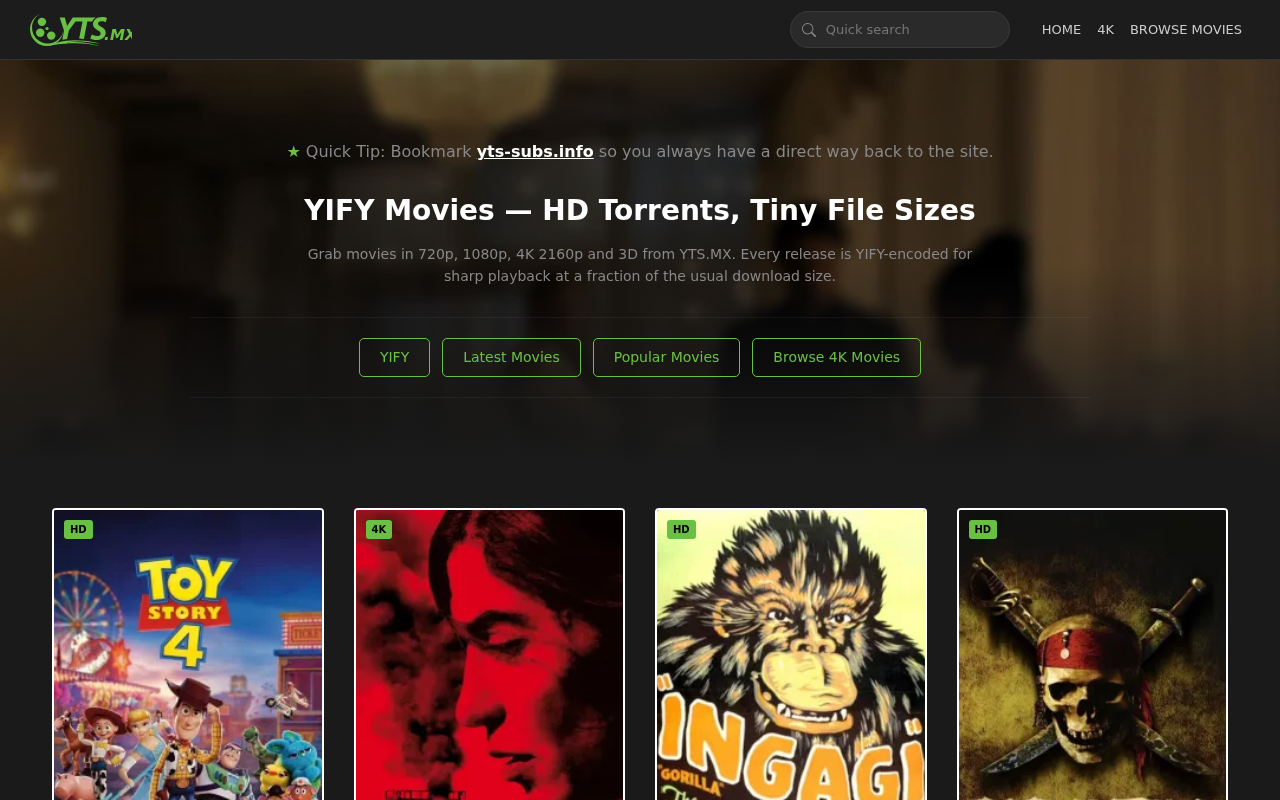Click the 4K badge on the red poster

click(x=379, y=529)
